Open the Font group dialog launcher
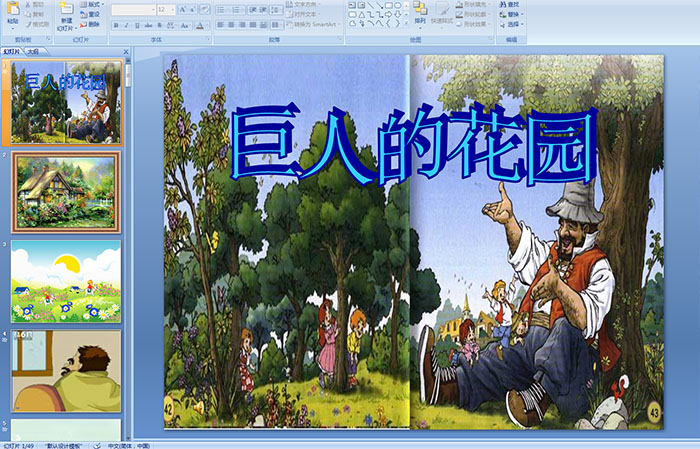700x449 pixels. (x=208, y=39)
